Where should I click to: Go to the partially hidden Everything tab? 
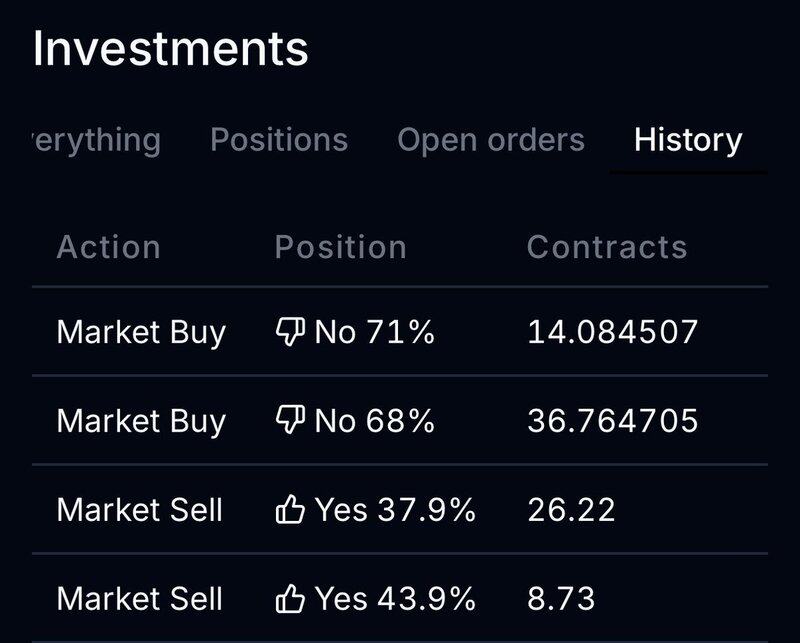click(97, 141)
